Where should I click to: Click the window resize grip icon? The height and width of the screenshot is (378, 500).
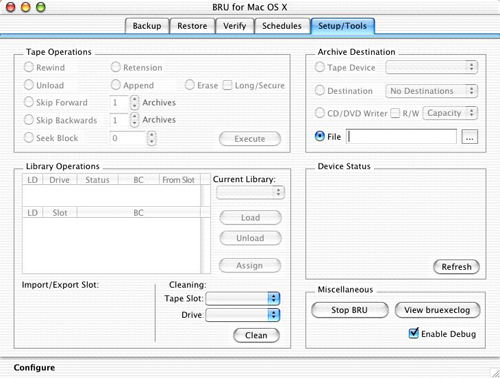point(494,372)
